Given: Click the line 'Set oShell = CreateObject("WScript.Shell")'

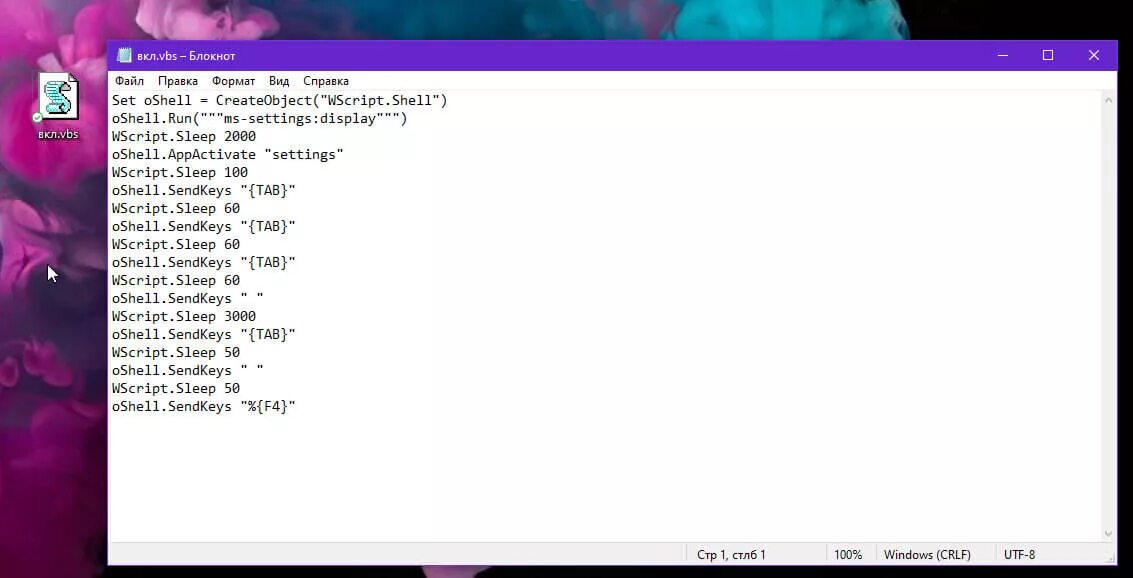Looking at the screenshot, I should pyautogui.click(x=280, y=100).
